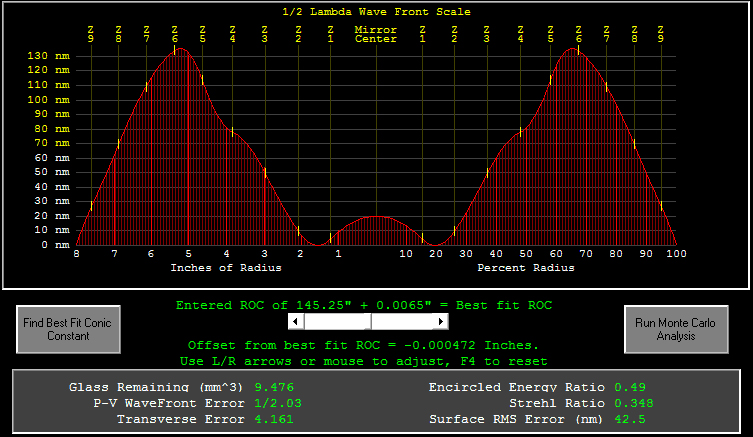This screenshot has width=753, height=437.
Task: Click the 'Mirror Center' label
Action: [376, 34]
